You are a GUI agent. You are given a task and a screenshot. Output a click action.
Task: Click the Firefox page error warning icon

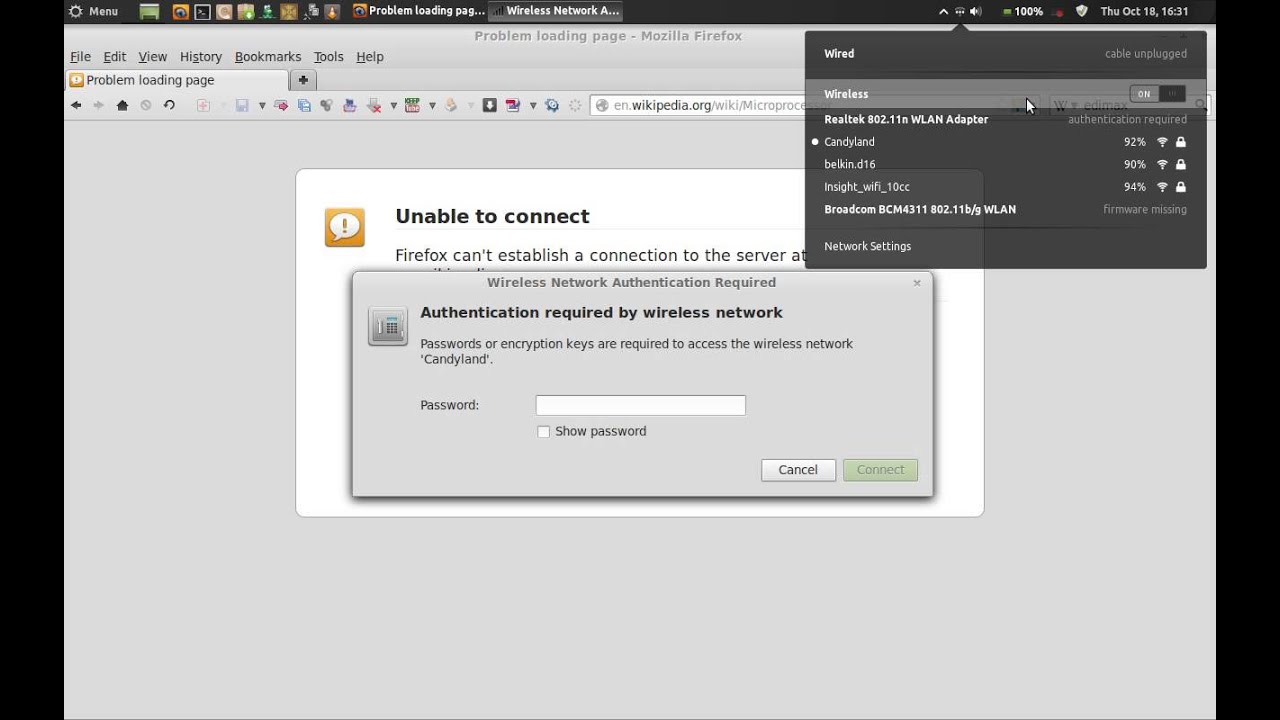(345, 227)
